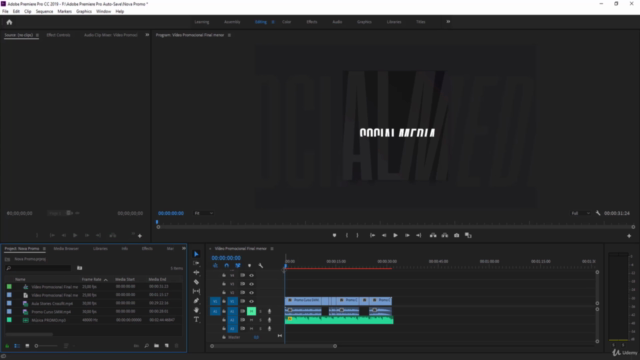Screen dimensions: 640x360
Task: Step forward one frame in Program monitor
Action: tap(407, 236)
